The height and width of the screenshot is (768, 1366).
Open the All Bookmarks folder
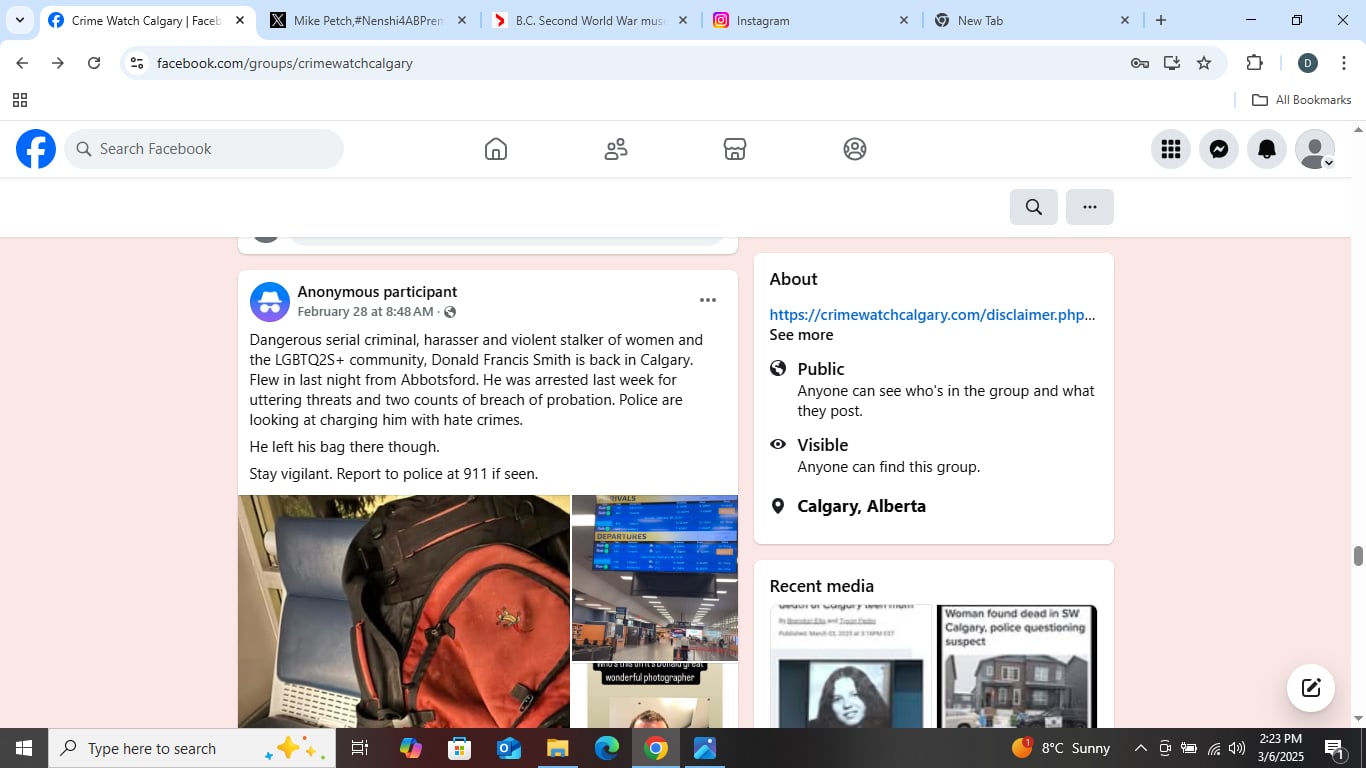tap(1302, 100)
